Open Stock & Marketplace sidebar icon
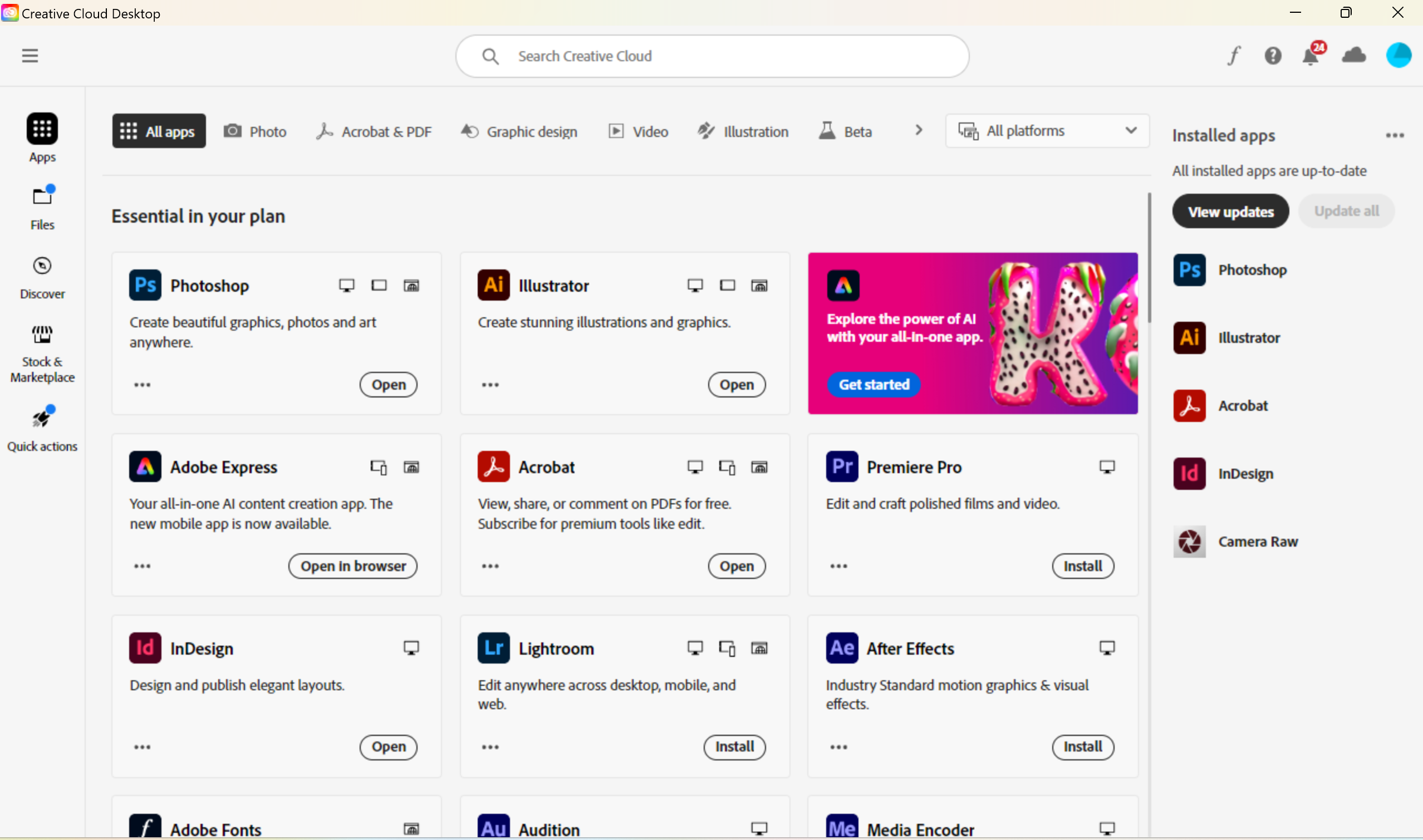The image size is (1423, 840). click(x=42, y=353)
